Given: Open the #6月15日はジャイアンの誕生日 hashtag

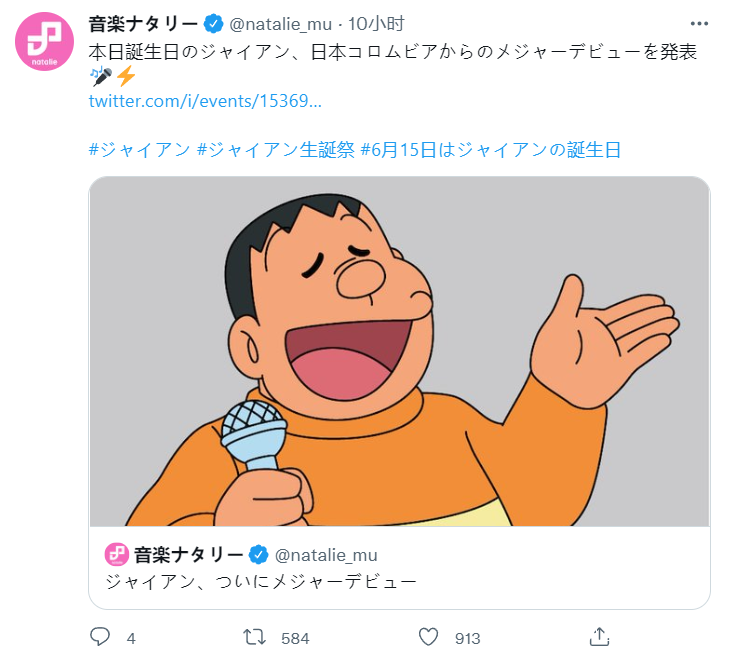Looking at the screenshot, I should coord(490,150).
